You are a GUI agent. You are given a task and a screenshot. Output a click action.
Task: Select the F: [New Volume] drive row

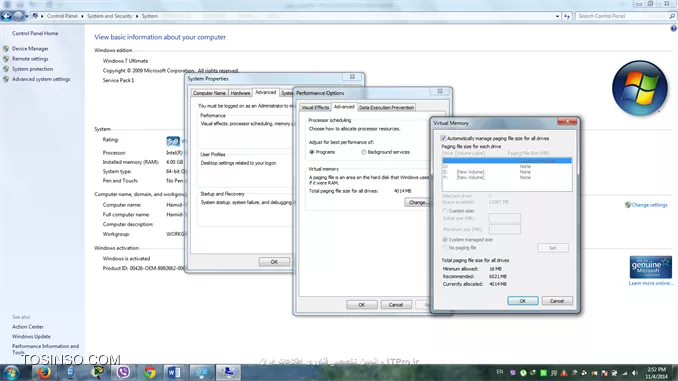point(507,177)
